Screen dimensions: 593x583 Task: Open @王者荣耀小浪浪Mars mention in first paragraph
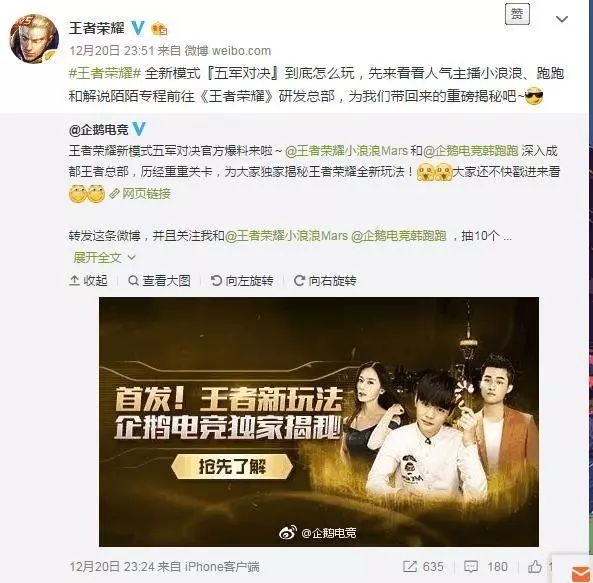pos(346,151)
